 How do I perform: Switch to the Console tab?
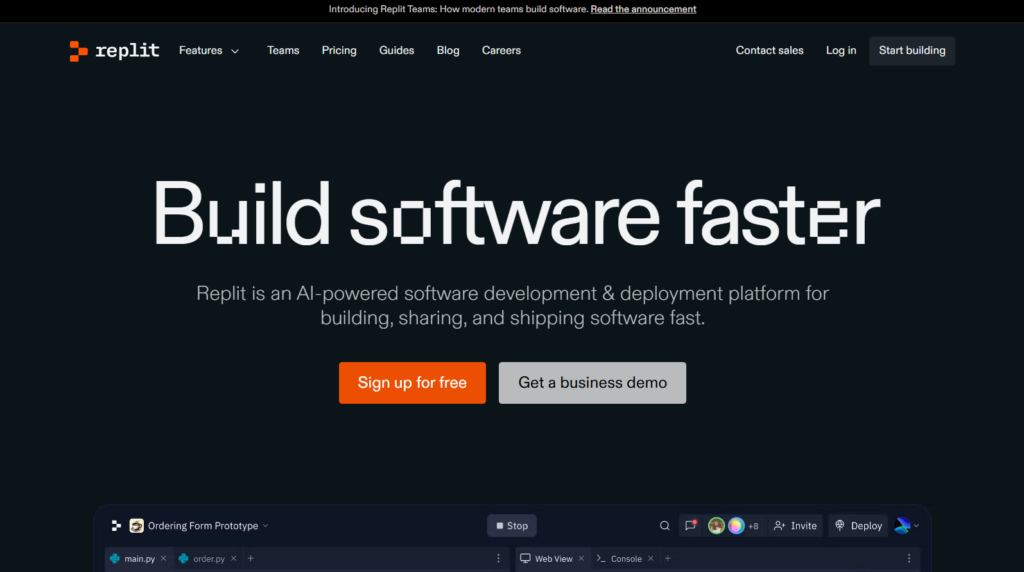[625, 559]
